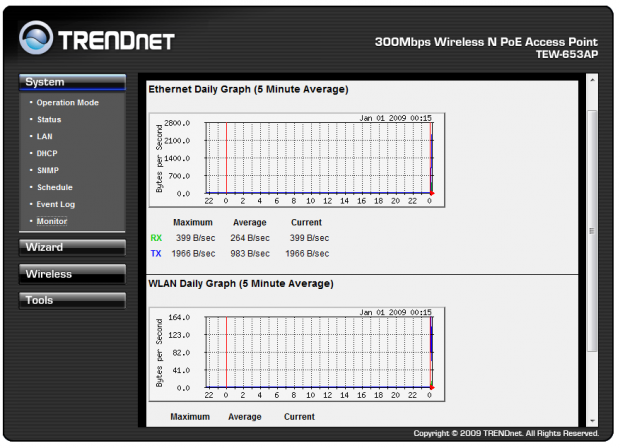Click the scrollbar up arrow

pos(592,80)
